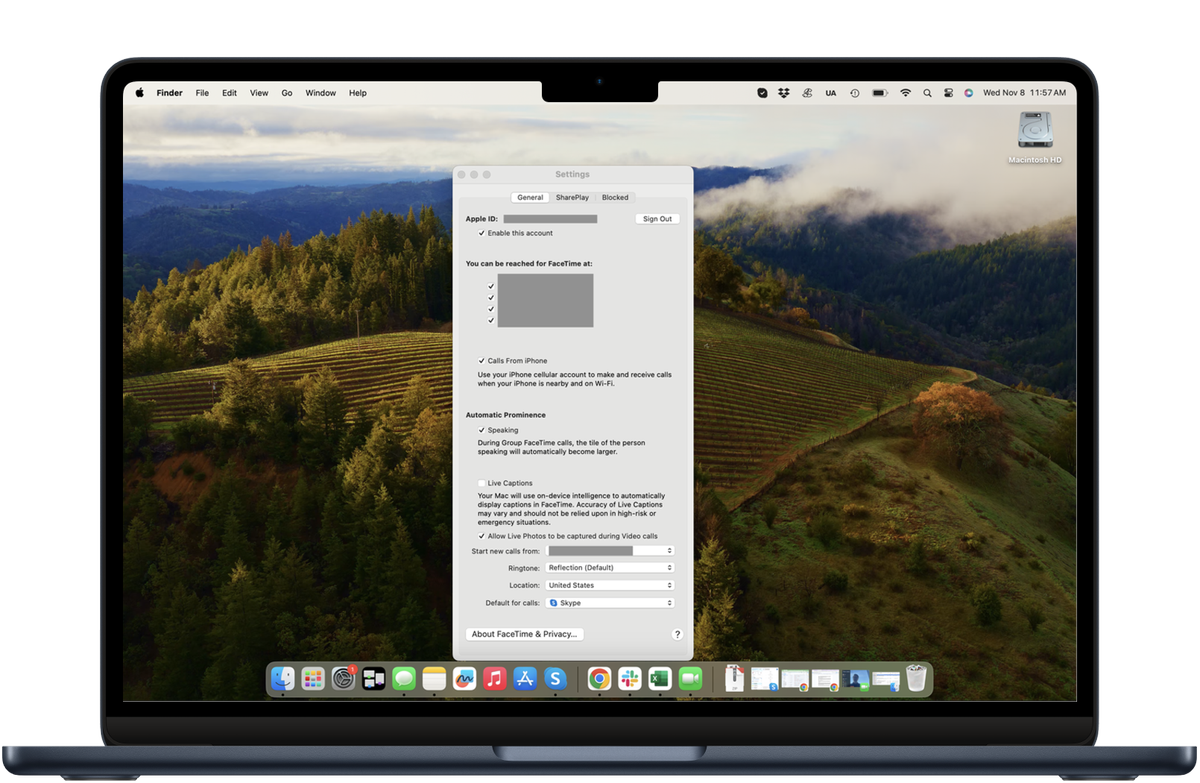Open Slack from the Dock
Viewport: 1200px width, 783px height.
tap(630, 678)
